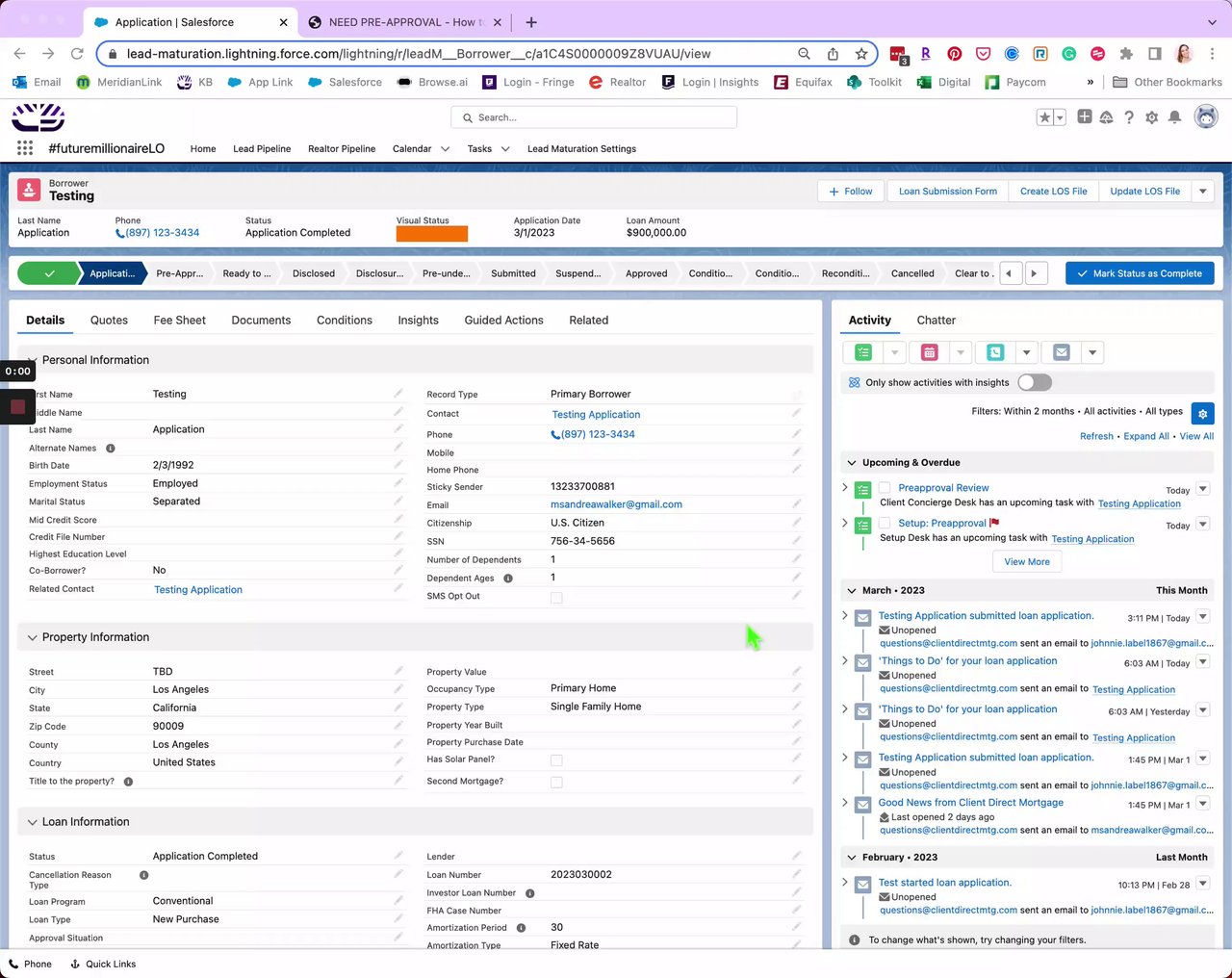Image resolution: width=1232 pixels, height=978 pixels.
Task: Select the Submitted path stage
Action: coord(513,273)
